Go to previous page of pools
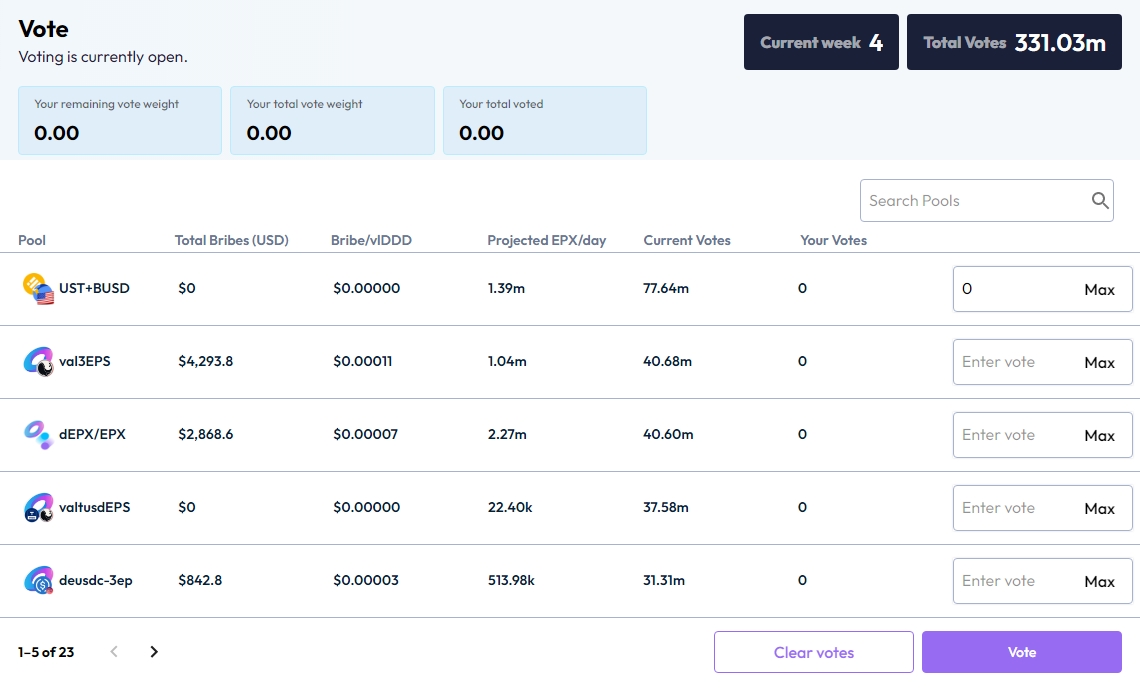This screenshot has height=691, width=1140. pos(114,652)
